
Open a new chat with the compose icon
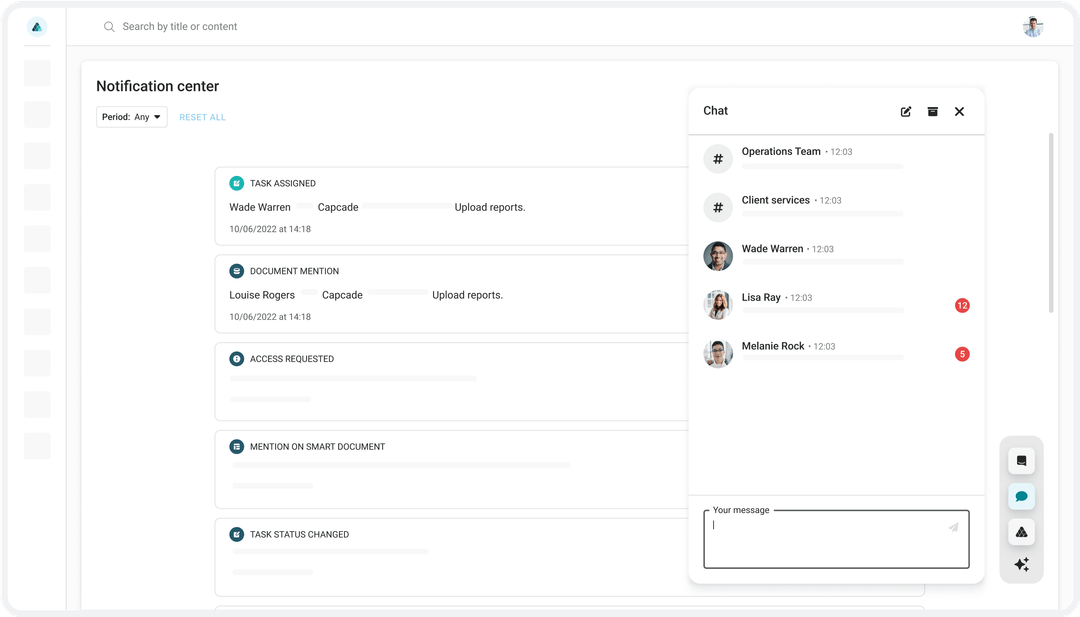(905, 111)
